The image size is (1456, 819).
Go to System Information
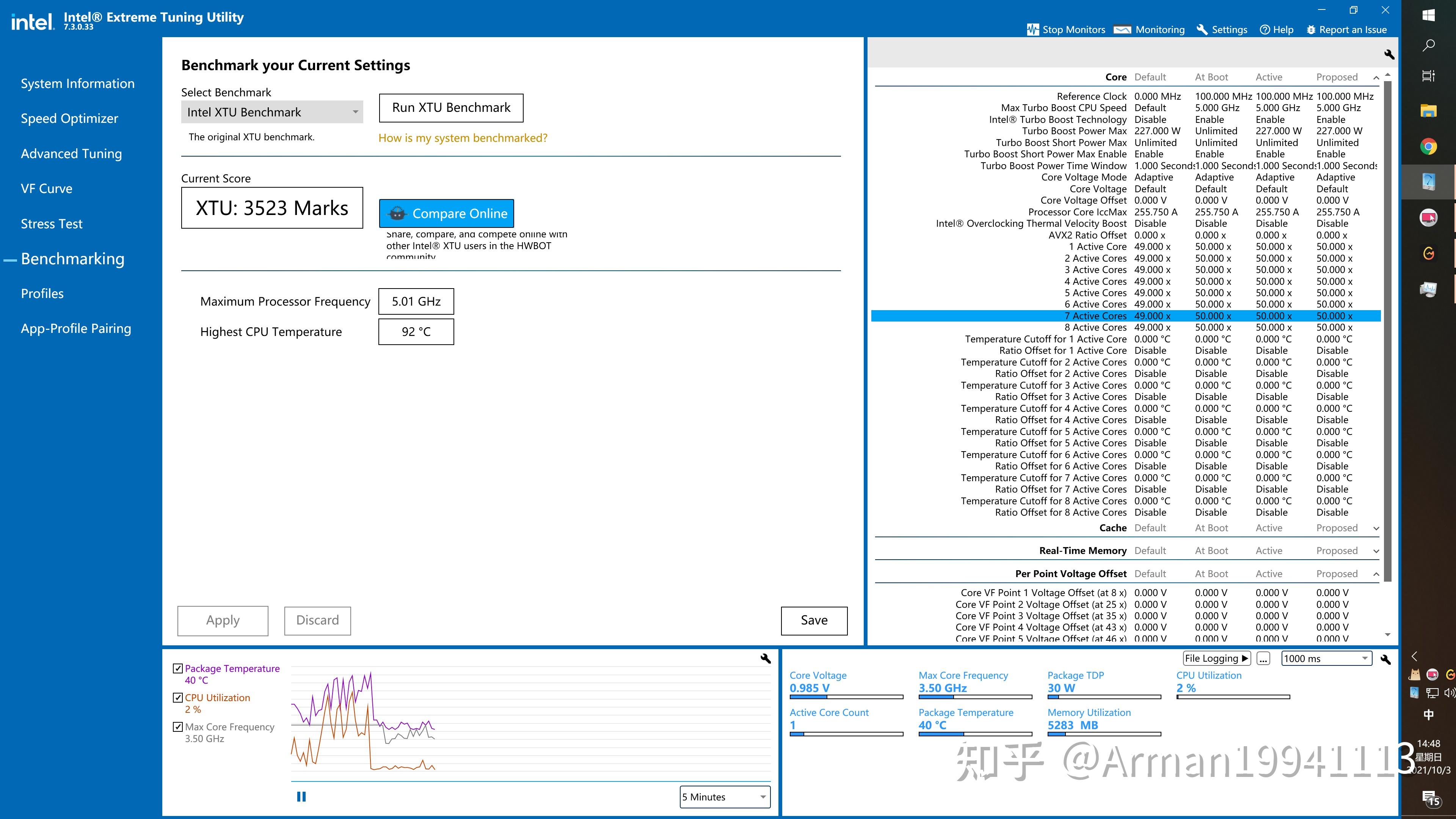(77, 84)
